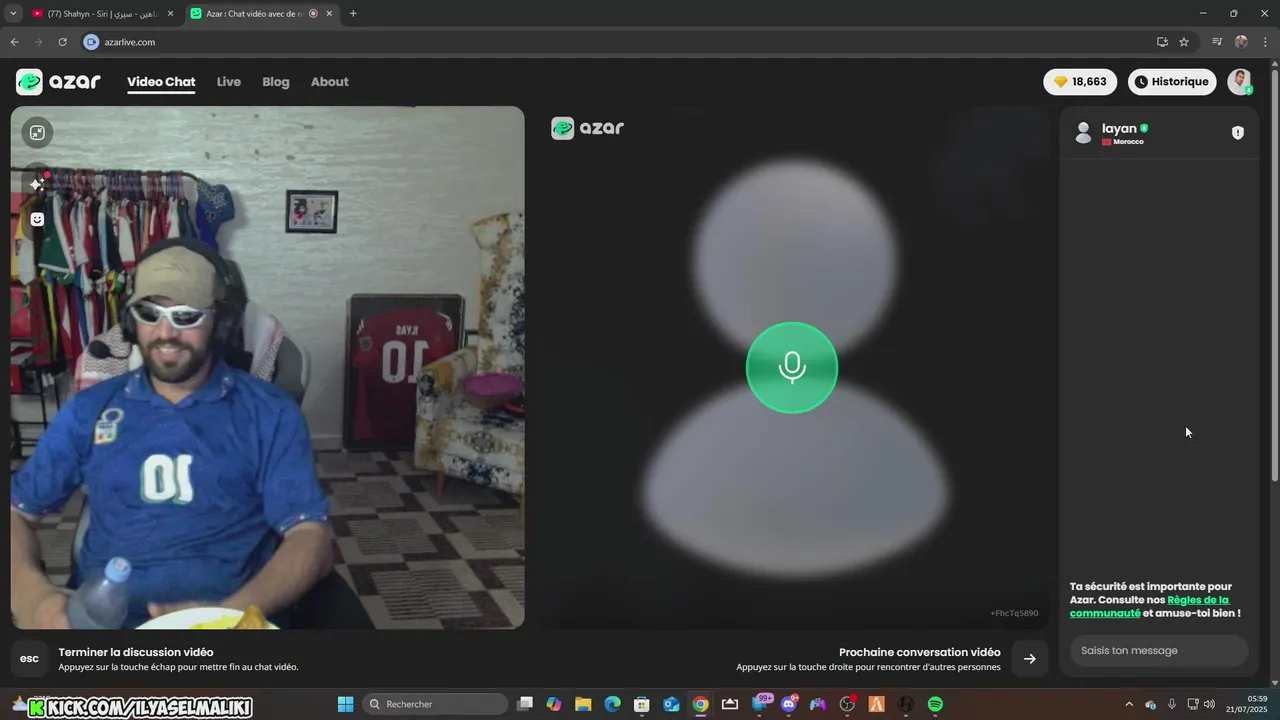1280x720 pixels.
Task: Click the system tray microphone icon
Action: 1172,704
